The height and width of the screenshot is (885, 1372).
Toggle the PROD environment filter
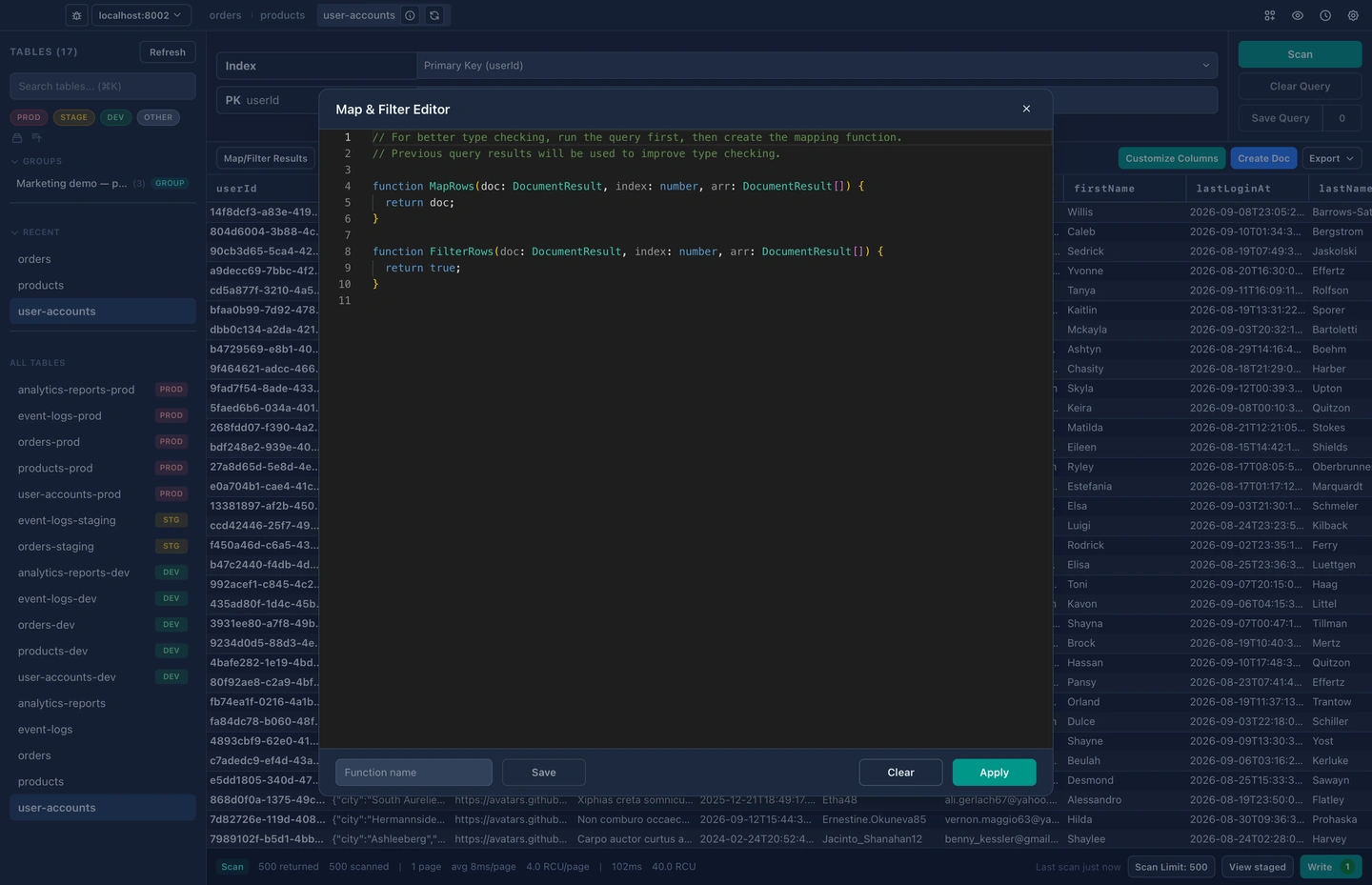coord(29,117)
